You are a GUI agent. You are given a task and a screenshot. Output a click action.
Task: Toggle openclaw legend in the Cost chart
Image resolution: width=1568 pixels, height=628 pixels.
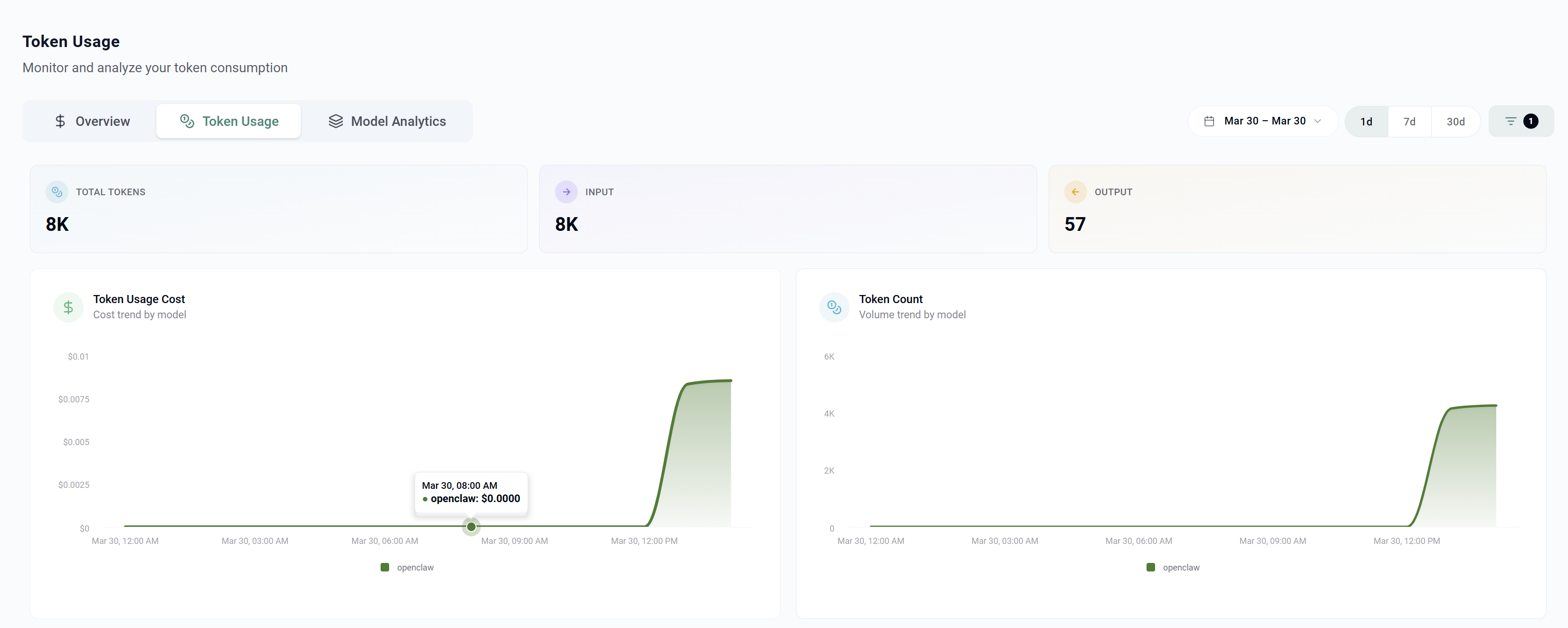tap(407, 567)
